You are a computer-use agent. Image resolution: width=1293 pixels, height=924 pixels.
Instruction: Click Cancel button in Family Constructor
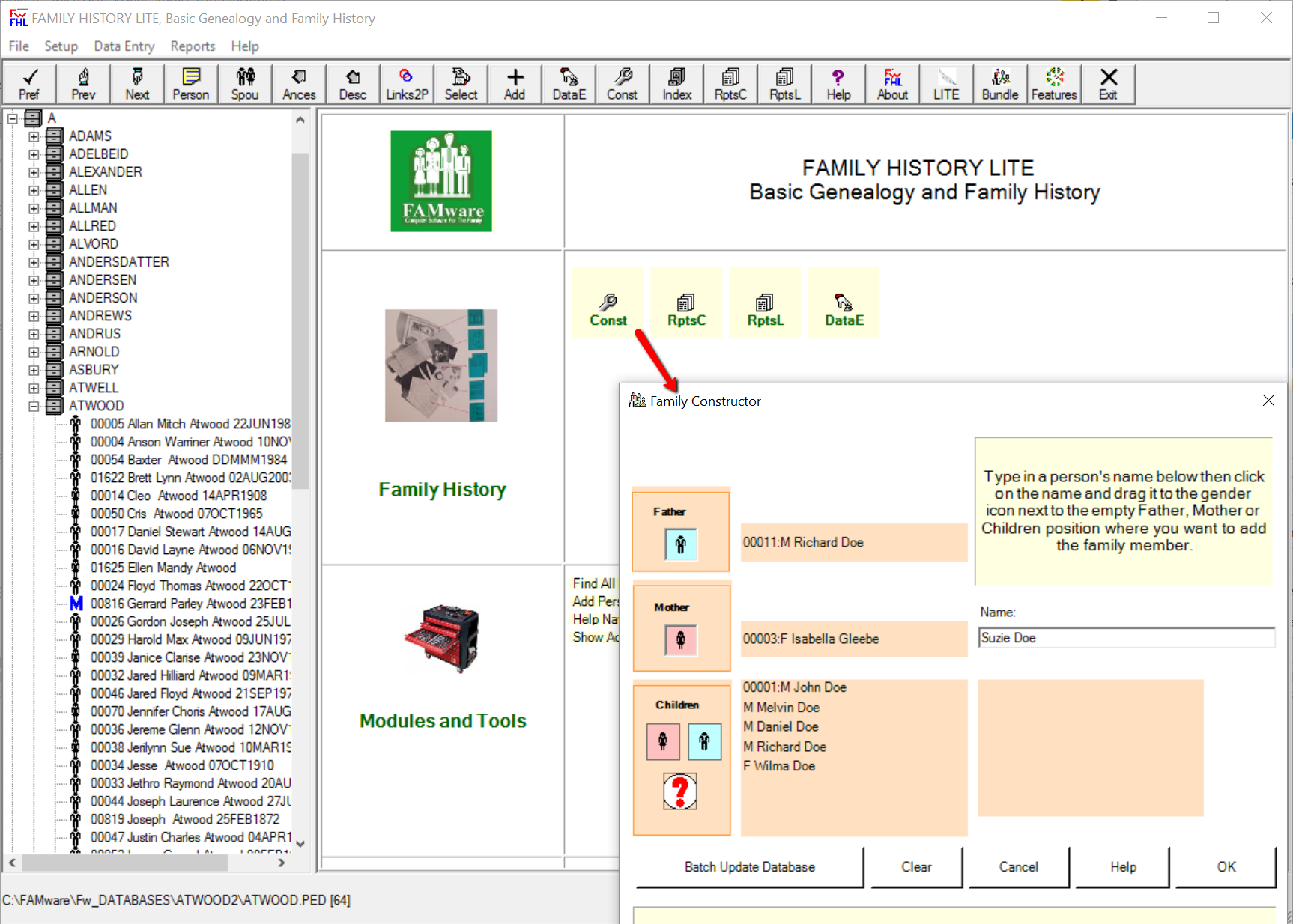click(x=1019, y=867)
